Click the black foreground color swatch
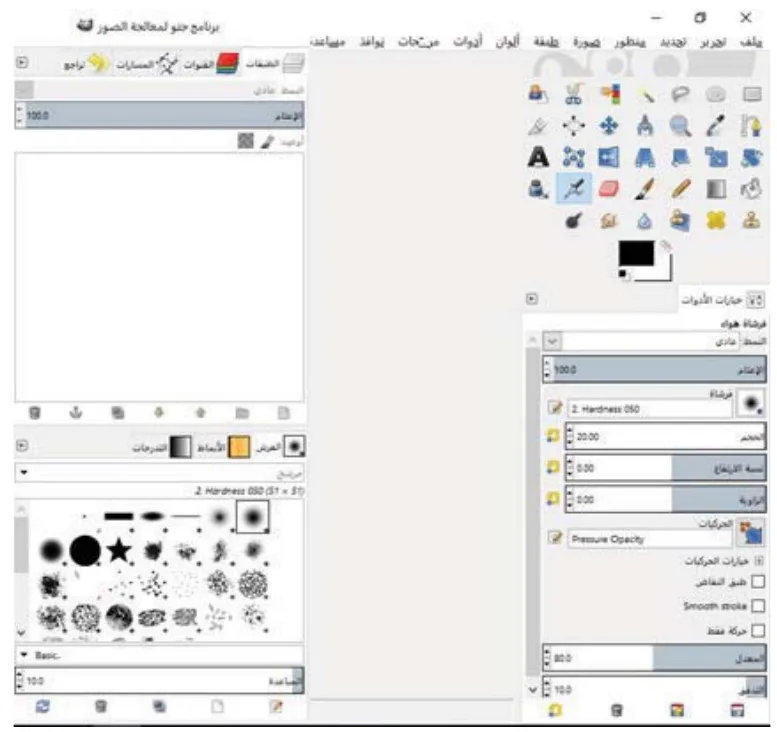The width and height of the screenshot is (777, 732). [636, 253]
